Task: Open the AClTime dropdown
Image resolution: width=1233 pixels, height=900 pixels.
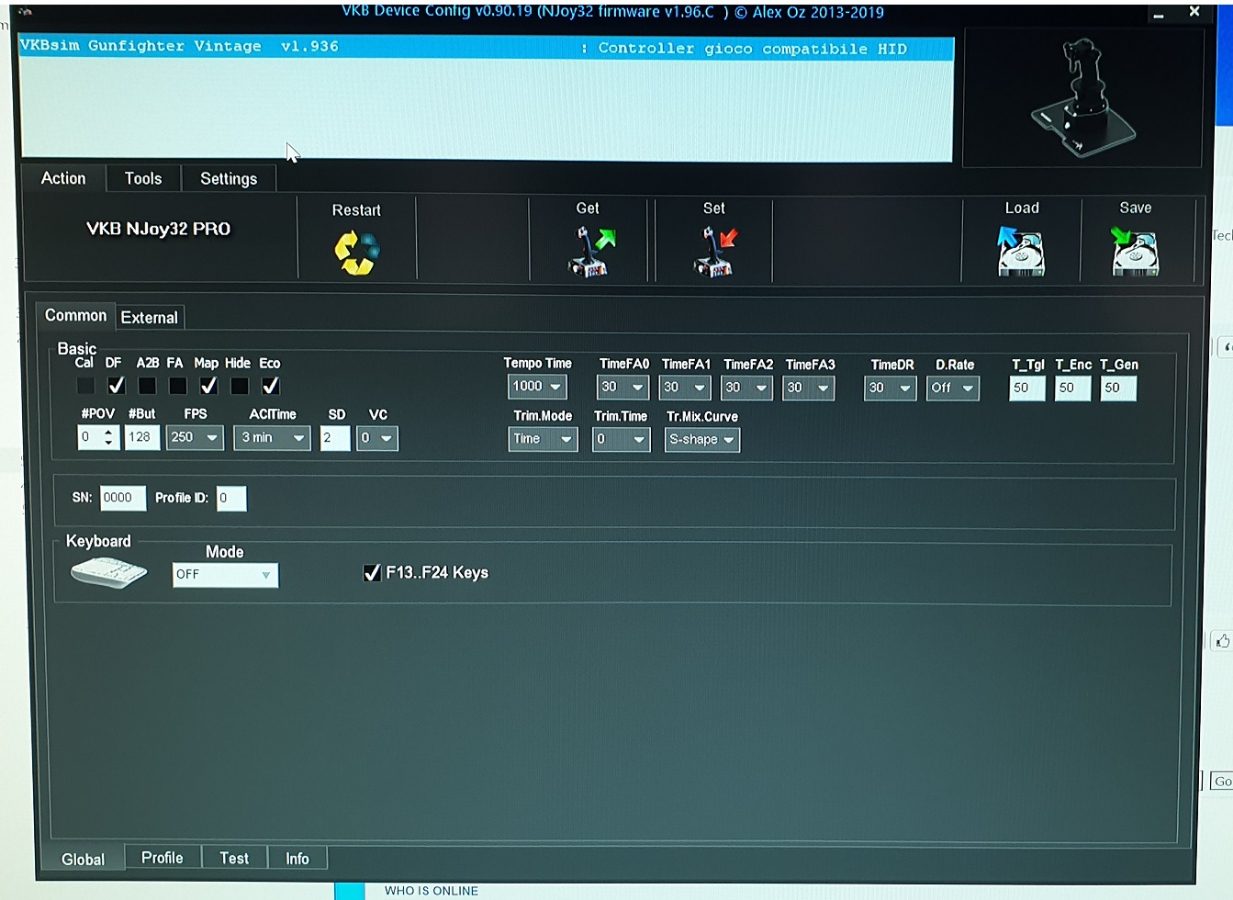Action: point(272,437)
